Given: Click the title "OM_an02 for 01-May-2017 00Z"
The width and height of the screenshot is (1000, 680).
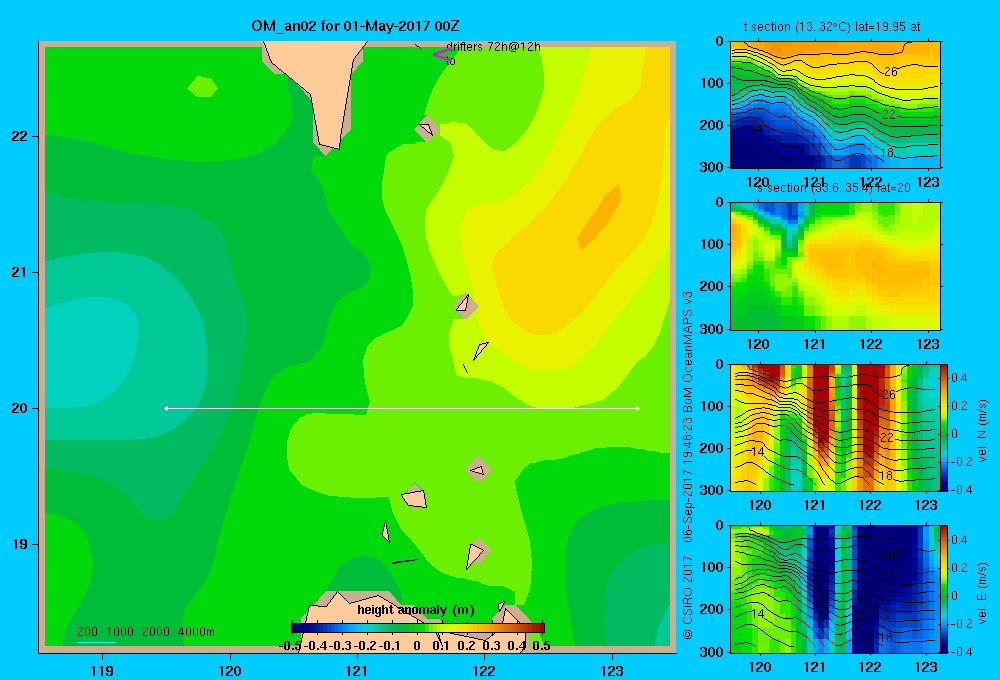Looking at the screenshot, I should [355, 26].
